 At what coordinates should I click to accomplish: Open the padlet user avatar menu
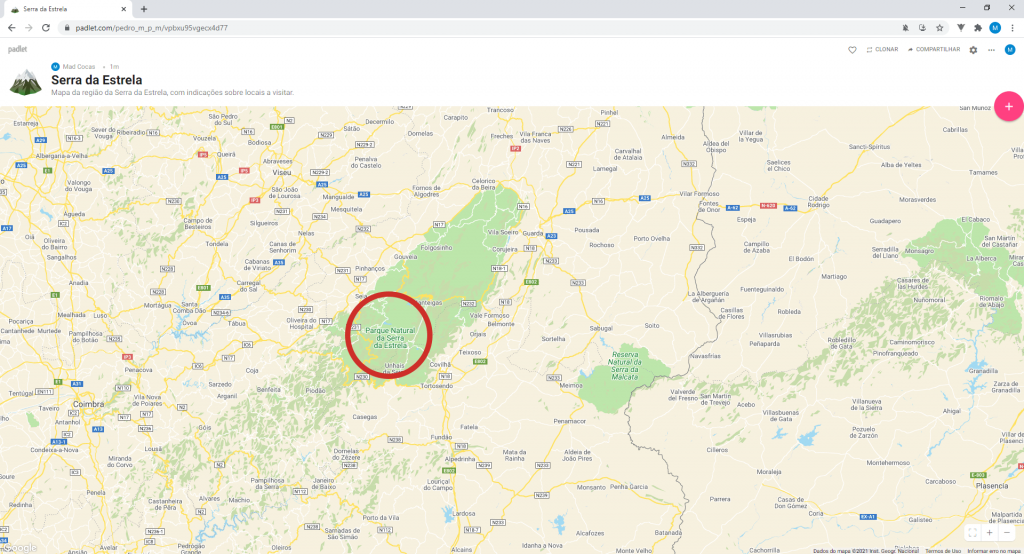click(x=1010, y=50)
